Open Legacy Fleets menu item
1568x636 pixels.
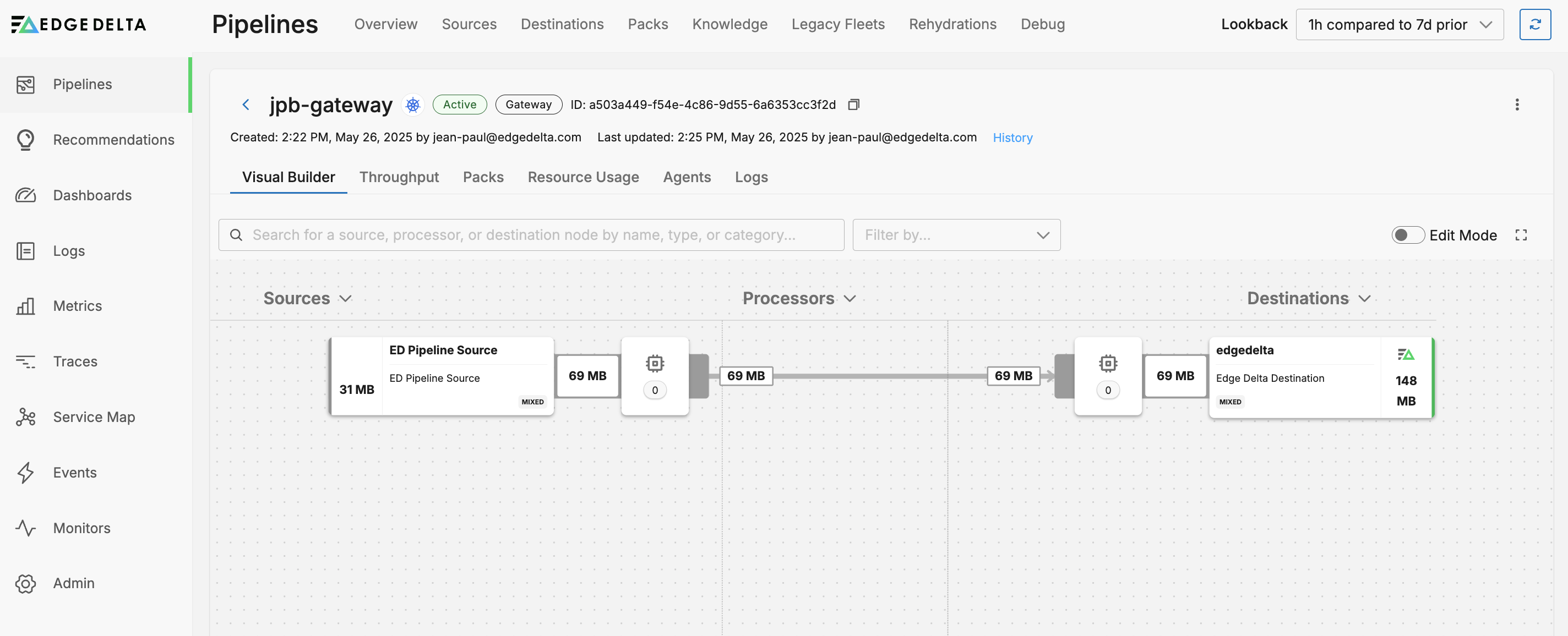coord(838,24)
